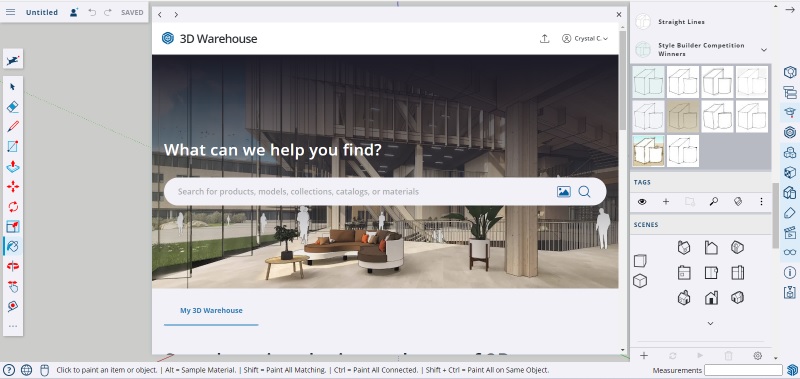800x379 pixels.
Task: Select the Orbit tool
Action: 13,266
